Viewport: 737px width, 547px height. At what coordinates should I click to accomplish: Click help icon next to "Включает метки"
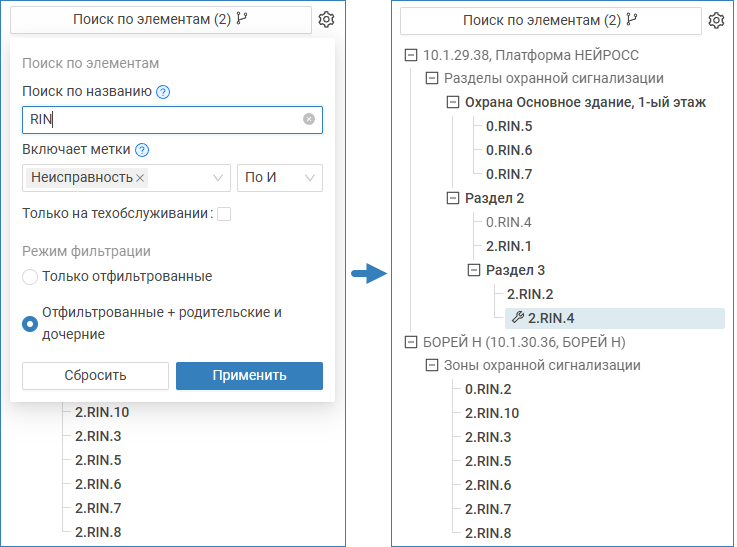point(142,151)
